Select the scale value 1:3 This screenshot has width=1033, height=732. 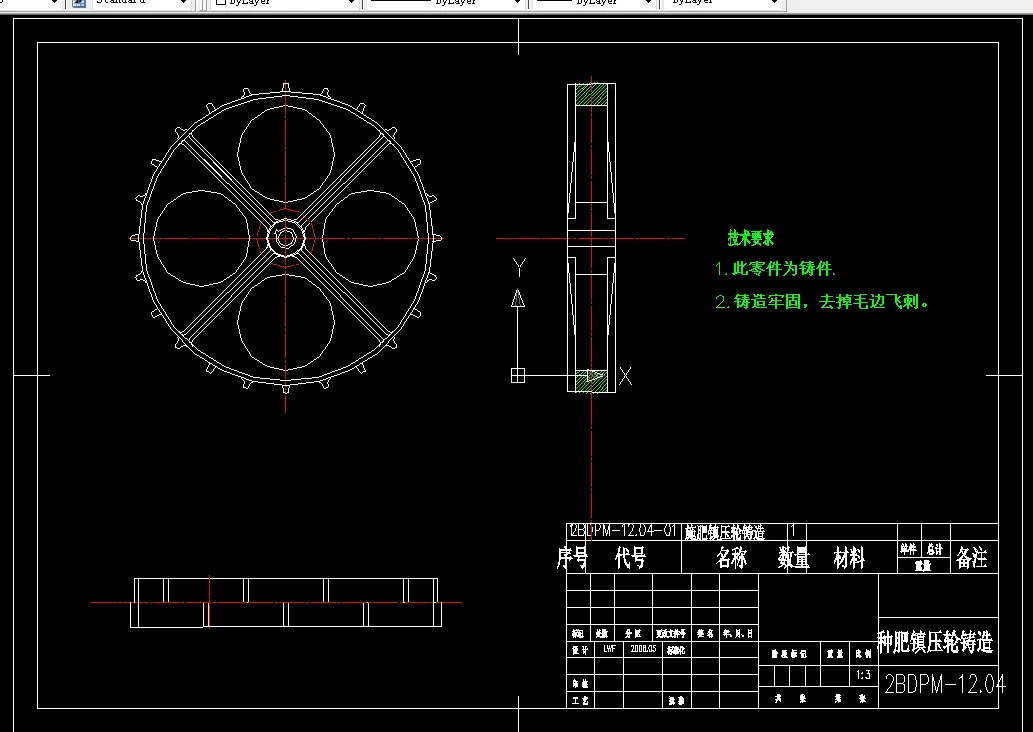tap(864, 675)
